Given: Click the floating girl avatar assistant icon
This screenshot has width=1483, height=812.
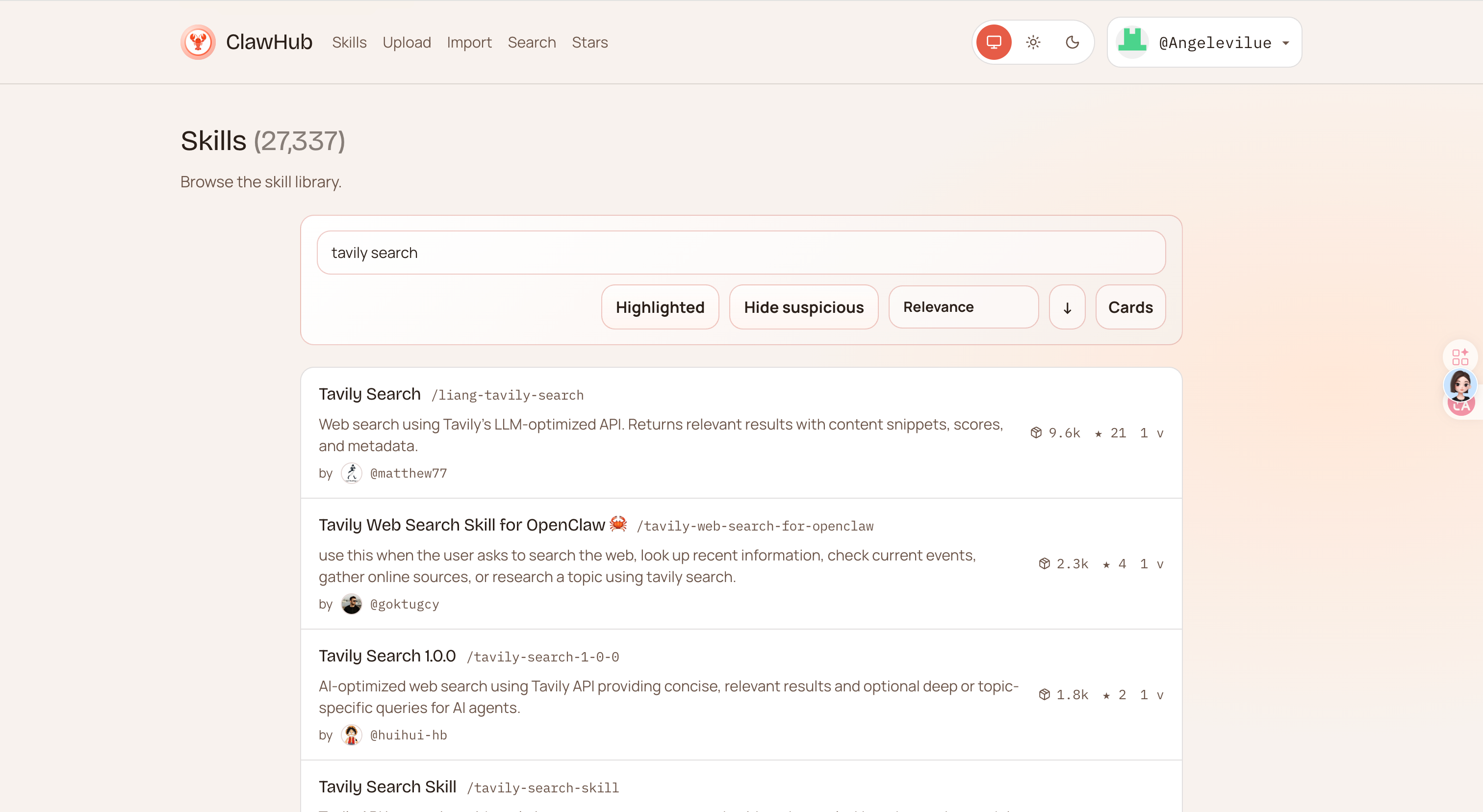Looking at the screenshot, I should click(x=1460, y=384).
